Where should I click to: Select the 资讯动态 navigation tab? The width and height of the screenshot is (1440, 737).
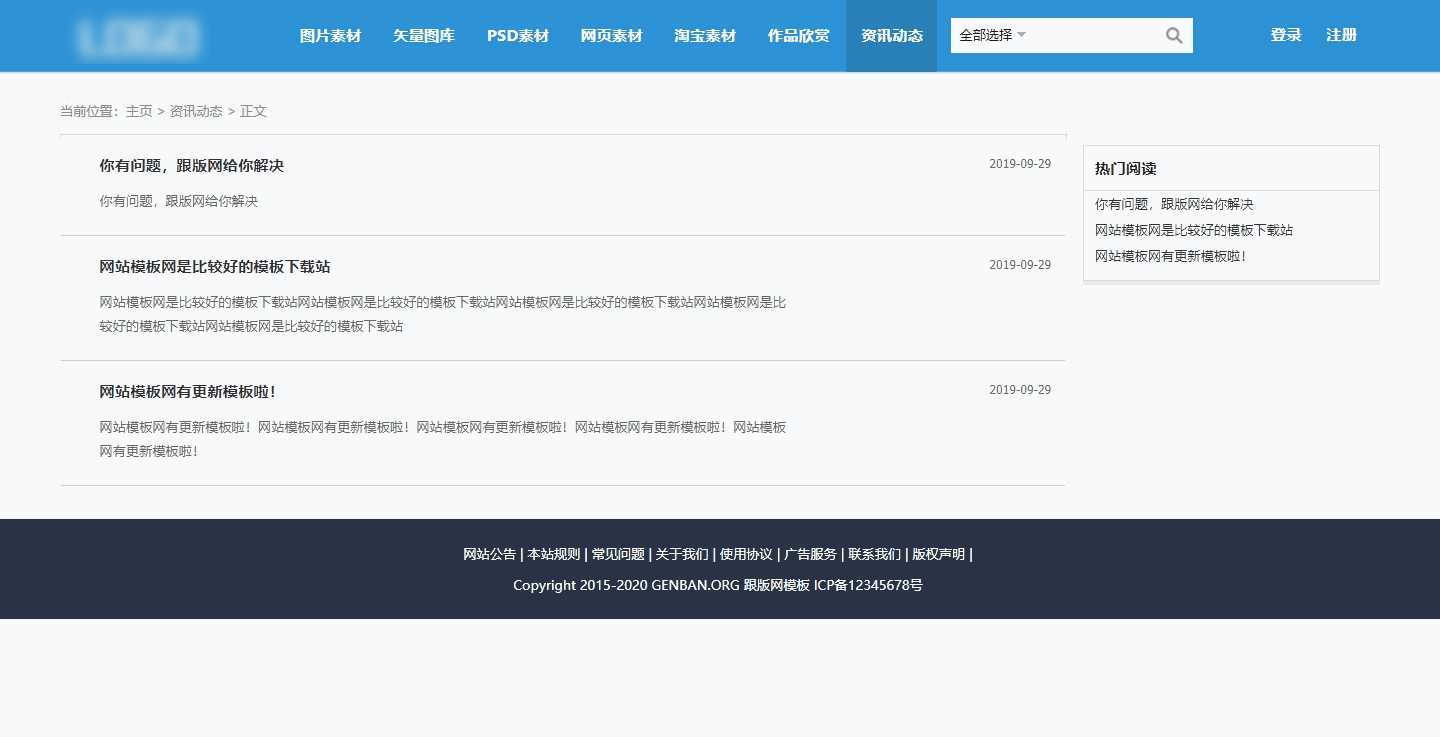click(x=891, y=35)
